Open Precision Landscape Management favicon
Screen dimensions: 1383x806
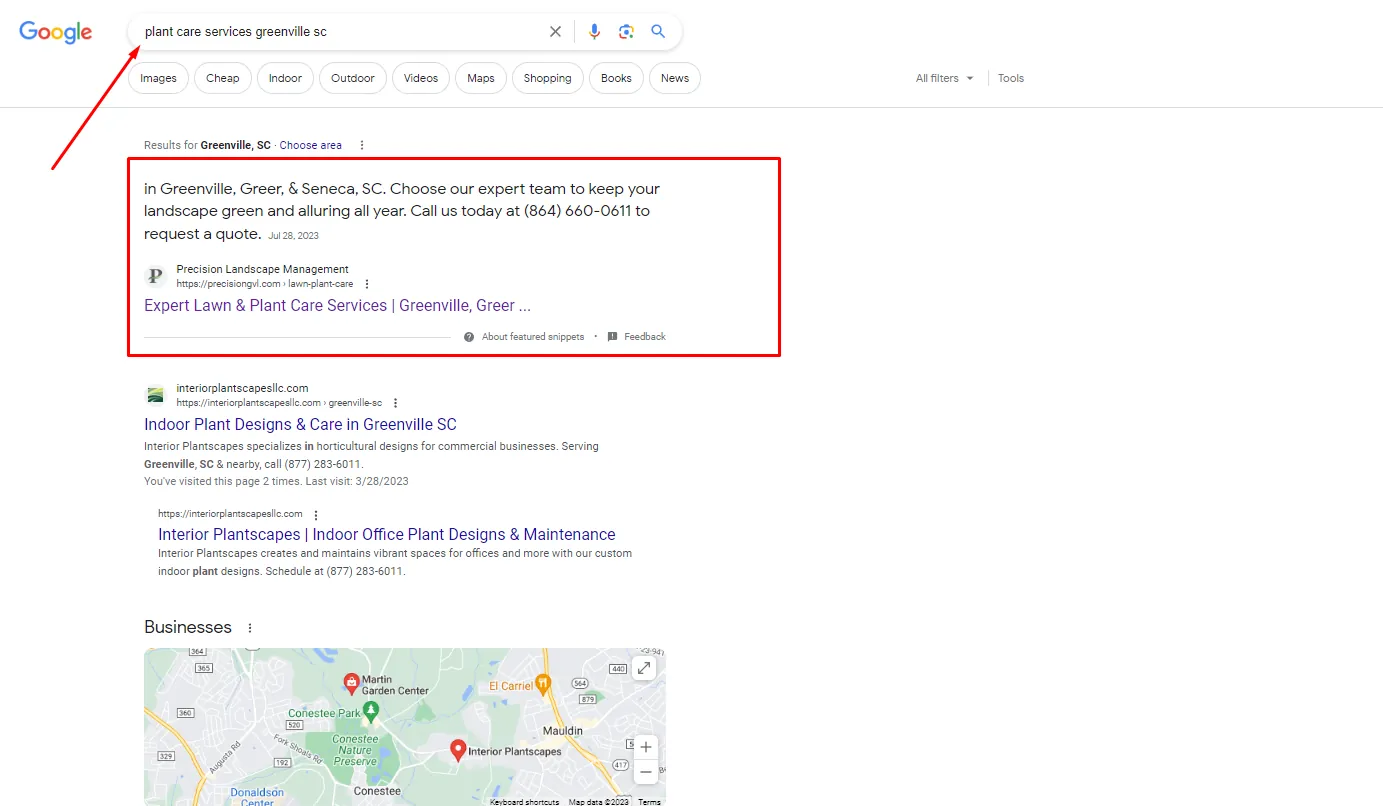point(155,276)
